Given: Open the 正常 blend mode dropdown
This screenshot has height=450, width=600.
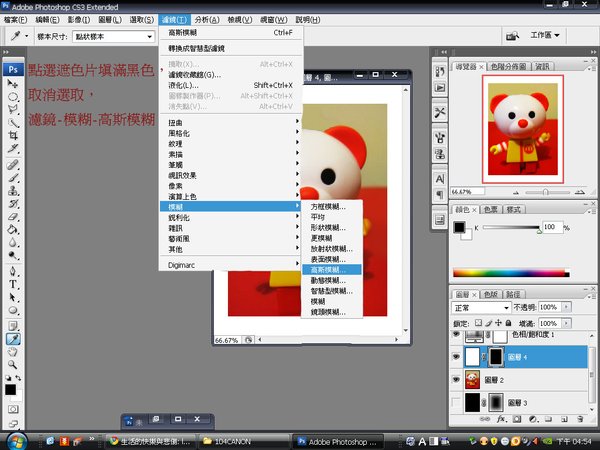Looking at the screenshot, I should pyautogui.click(x=481, y=308).
